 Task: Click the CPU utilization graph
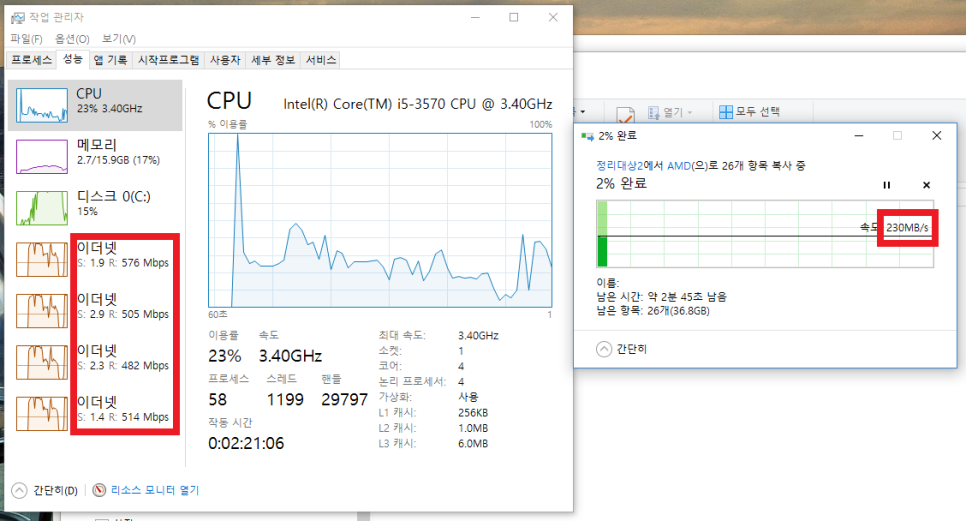click(x=380, y=220)
